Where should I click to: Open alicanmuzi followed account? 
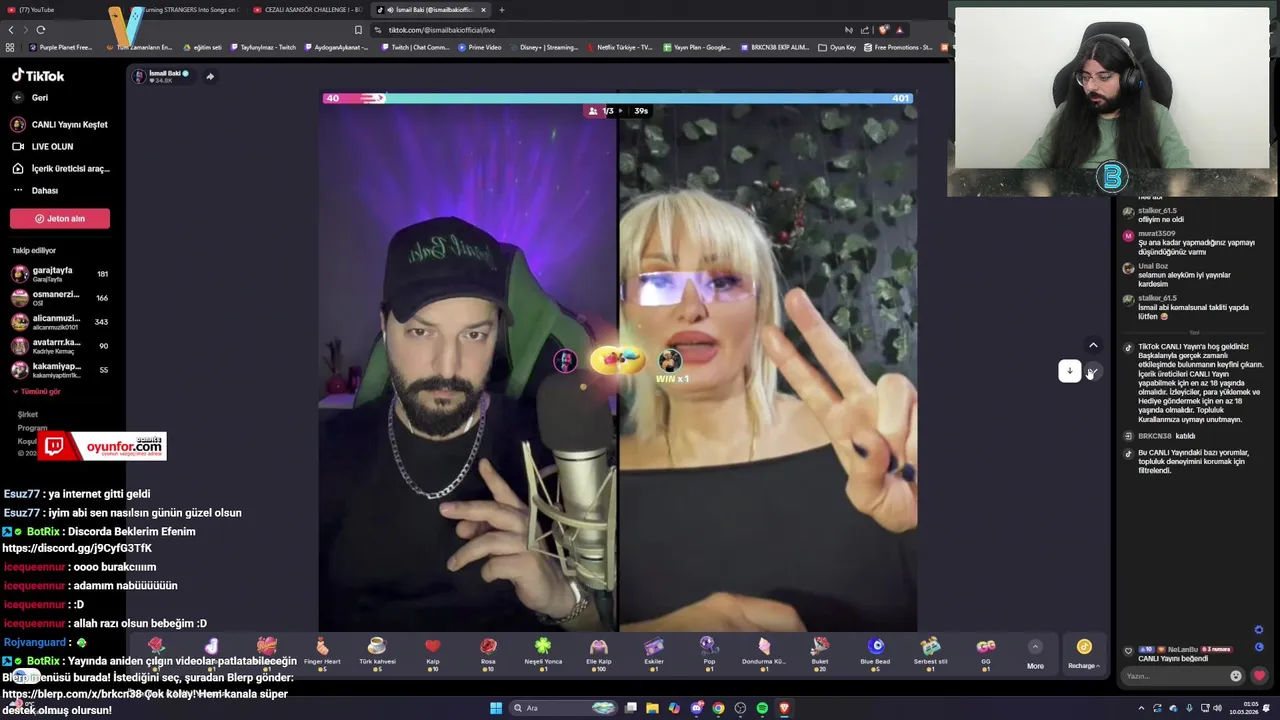[x=60, y=322]
